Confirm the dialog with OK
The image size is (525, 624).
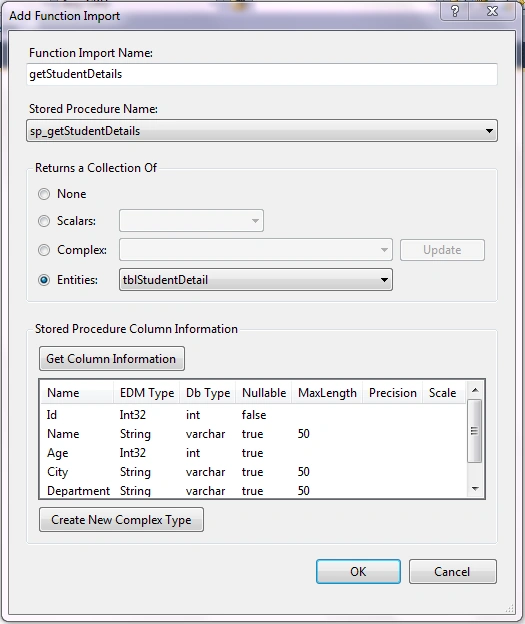click(x=358, y=571)
